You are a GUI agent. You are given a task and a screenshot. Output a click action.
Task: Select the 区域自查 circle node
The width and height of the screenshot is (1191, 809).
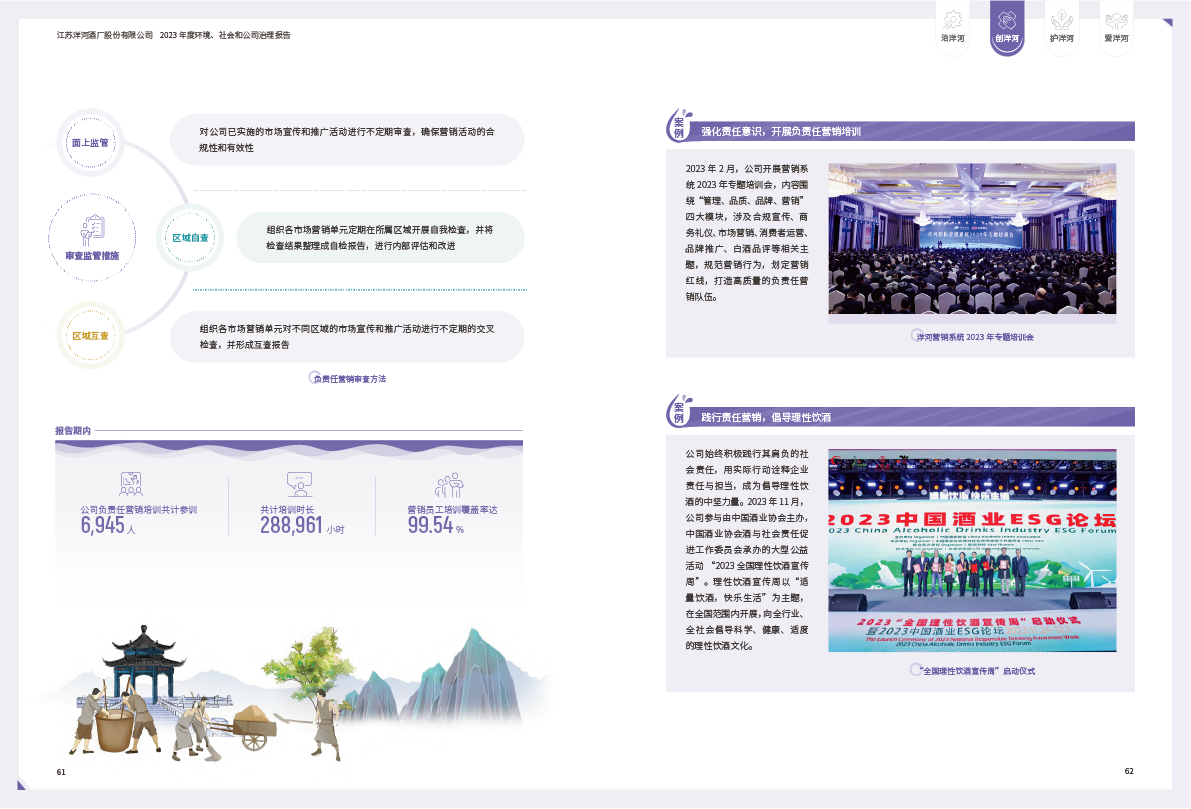point(190,238)
